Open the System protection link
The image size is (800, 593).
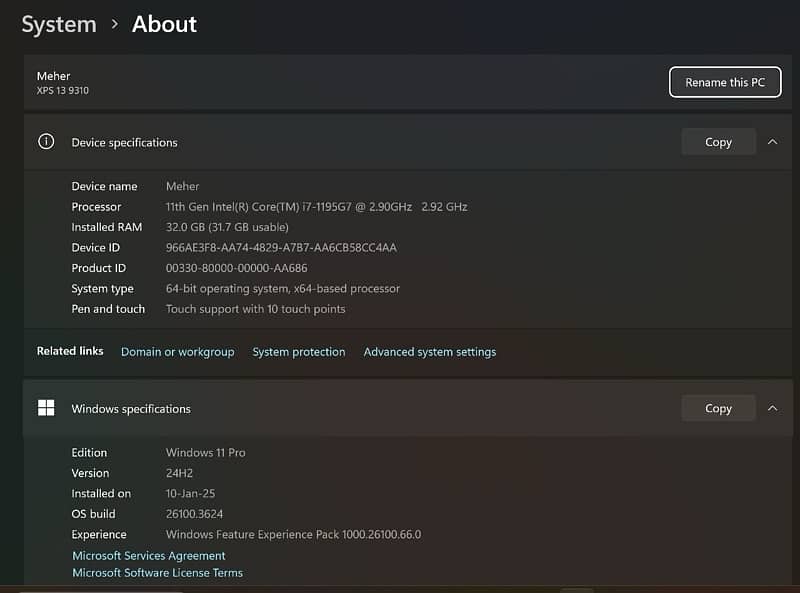click(299, 352)
